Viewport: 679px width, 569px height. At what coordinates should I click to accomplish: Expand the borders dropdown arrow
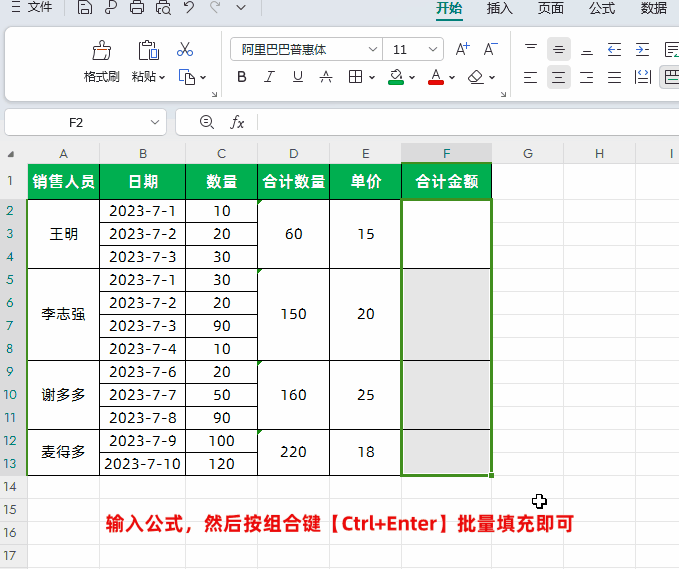[x=372, y=78]
